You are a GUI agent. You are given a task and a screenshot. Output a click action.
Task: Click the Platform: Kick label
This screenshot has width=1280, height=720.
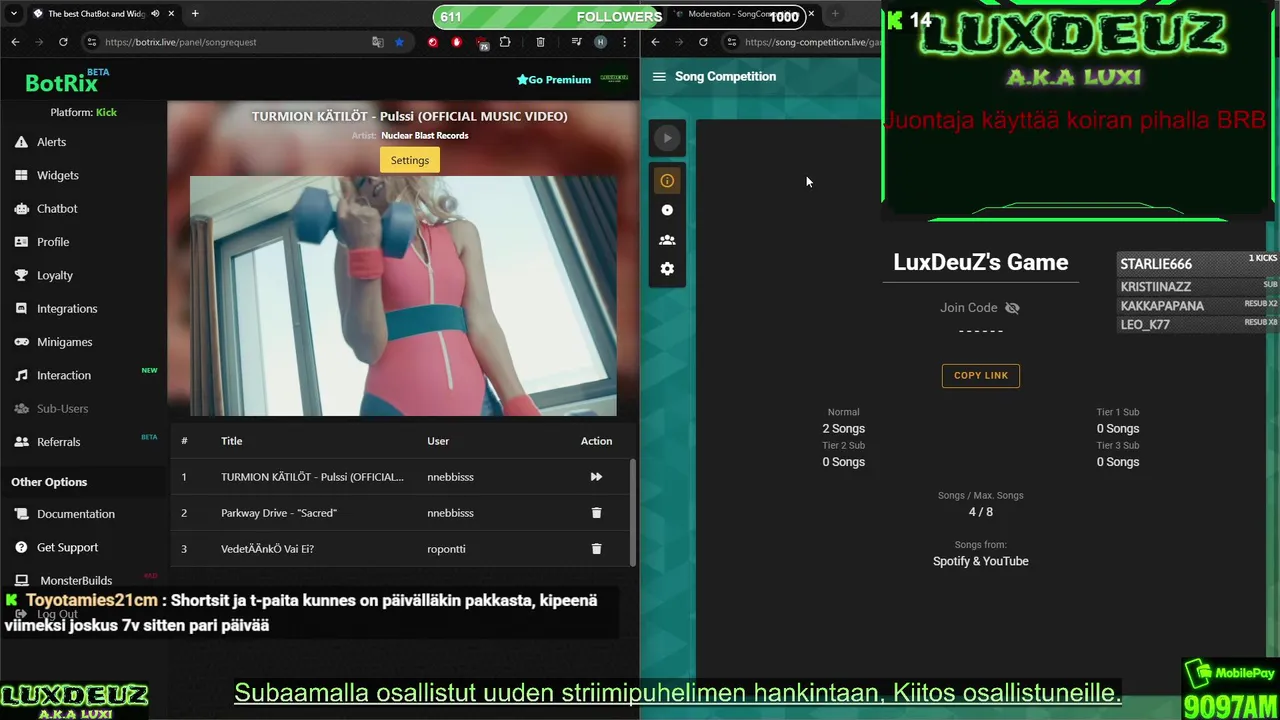click(84, 112)
